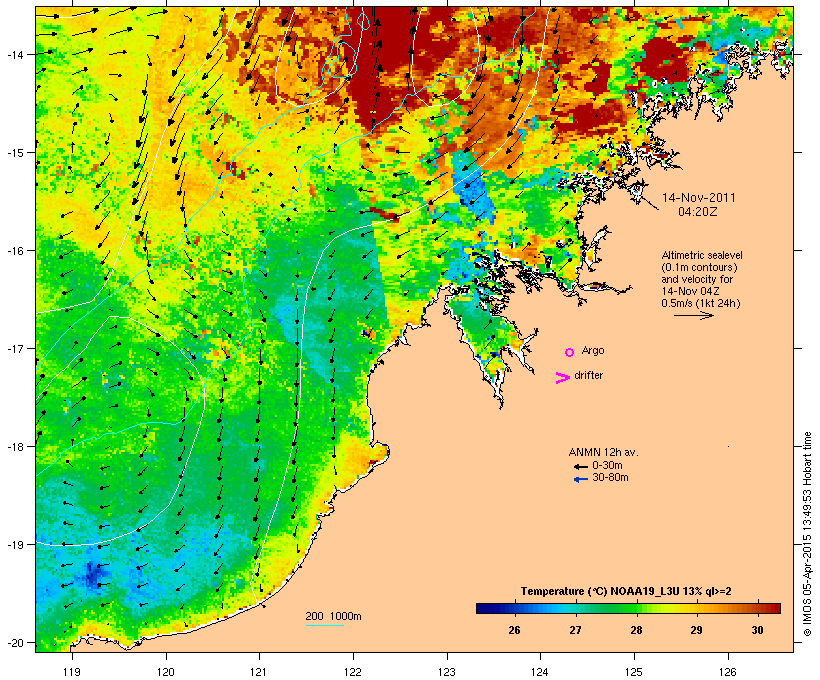Click the longitude label '124'

540,672
